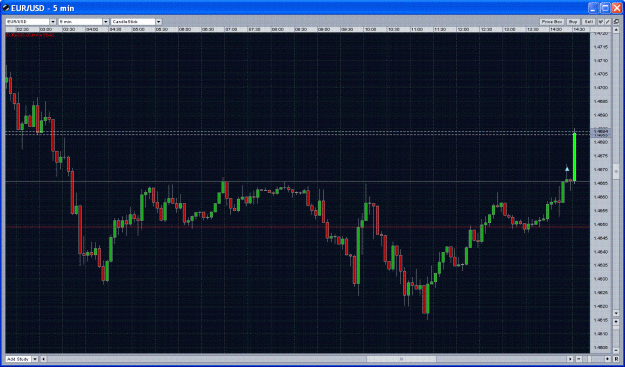Viewport: 625px width, 367px height.
Task: Click the Price Box button
Action: (x=552, y=22)
